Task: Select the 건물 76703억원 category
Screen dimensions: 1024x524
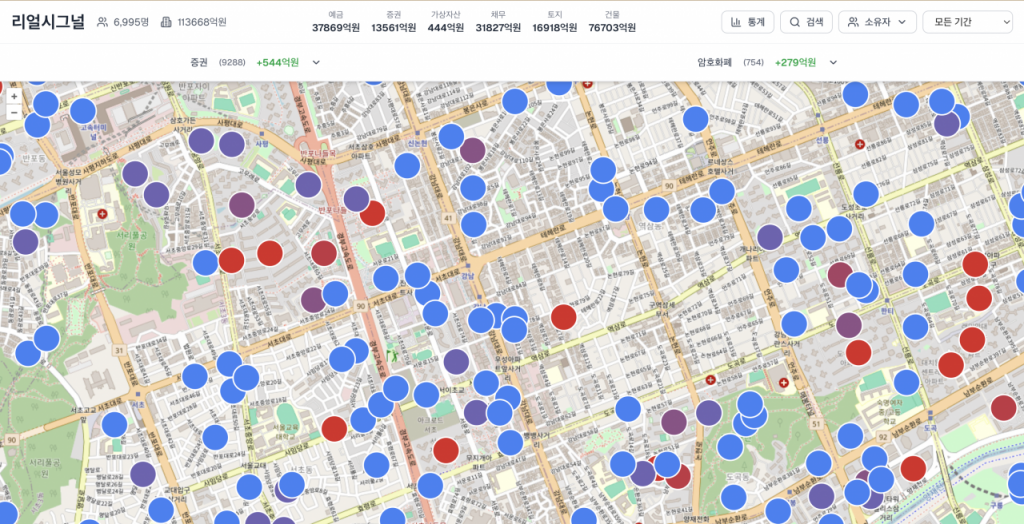Action: (612, 22)
